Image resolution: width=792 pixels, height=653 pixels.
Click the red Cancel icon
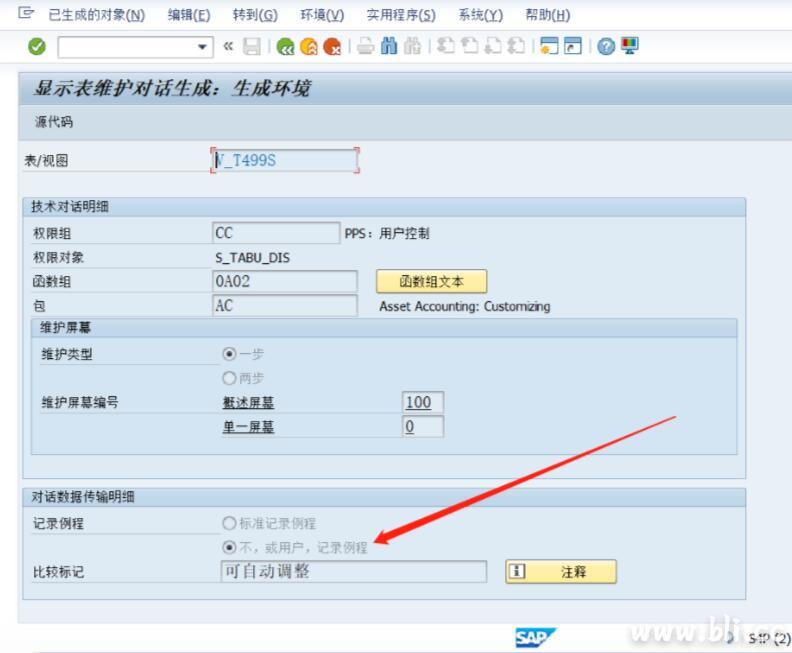(x=332, y=46)
